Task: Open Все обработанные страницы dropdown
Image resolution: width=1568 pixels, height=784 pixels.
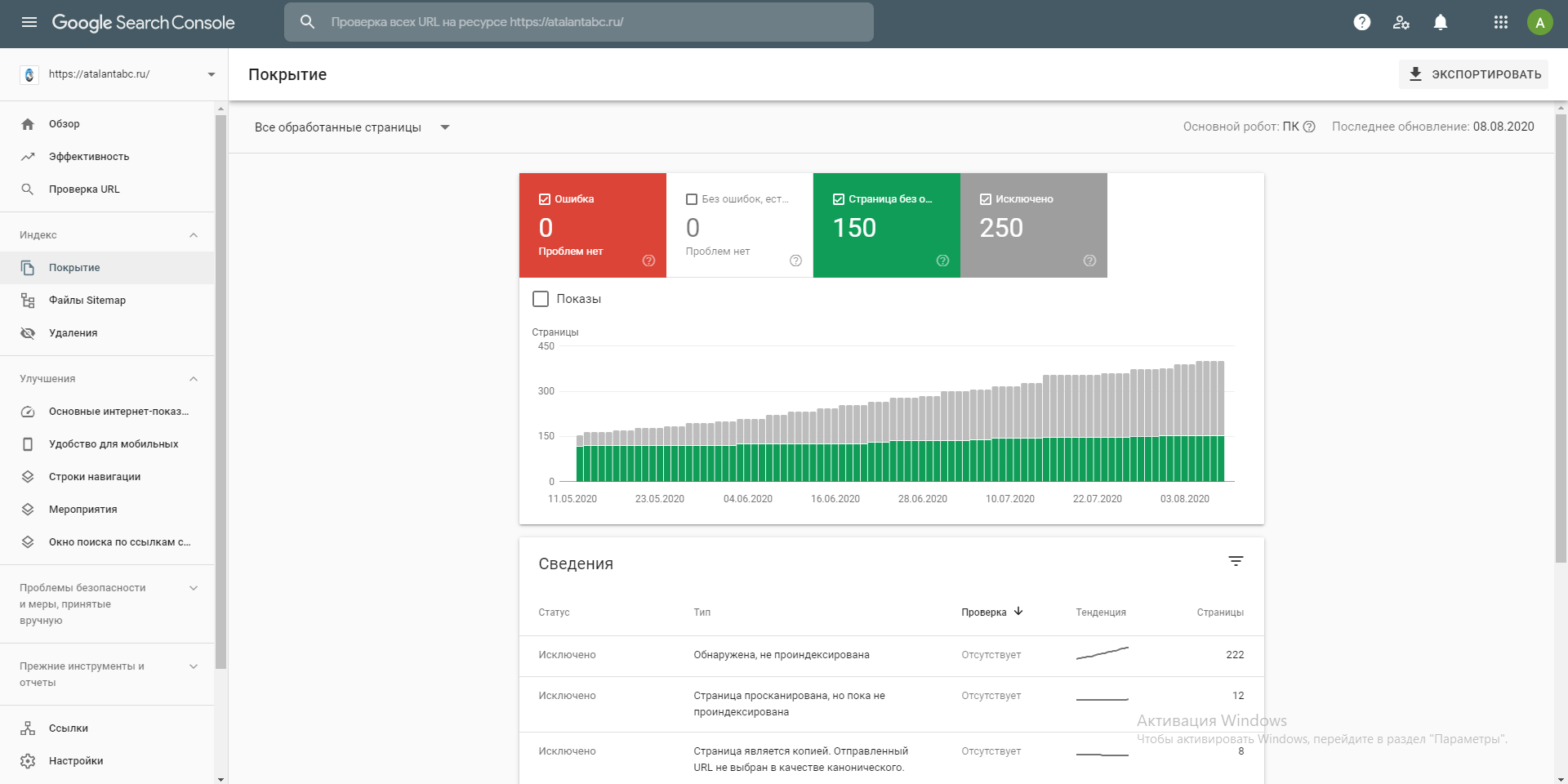Action: [x=352, y=127]
